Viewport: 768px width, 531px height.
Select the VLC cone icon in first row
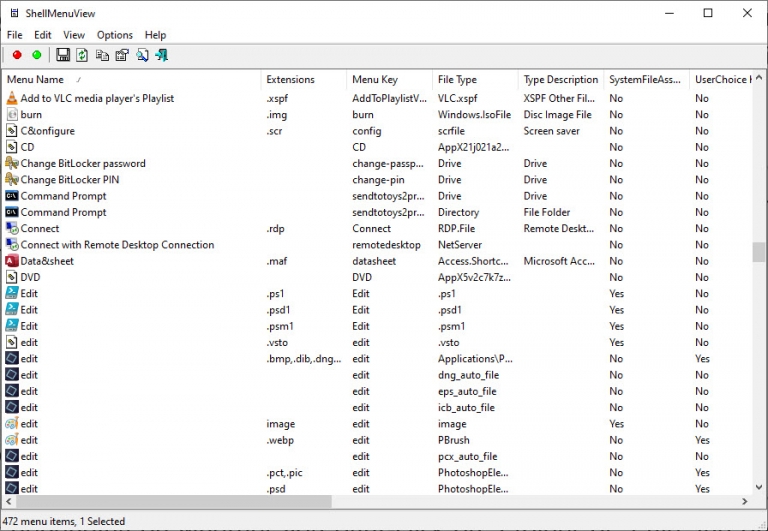pyautogui.click(x=12, y=98)
